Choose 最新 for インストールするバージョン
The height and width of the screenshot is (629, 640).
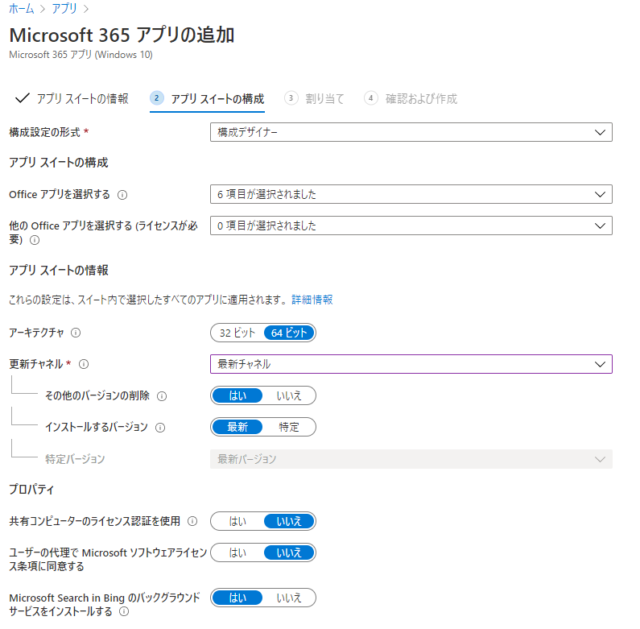pyautogui.click(x=238, y=427)
